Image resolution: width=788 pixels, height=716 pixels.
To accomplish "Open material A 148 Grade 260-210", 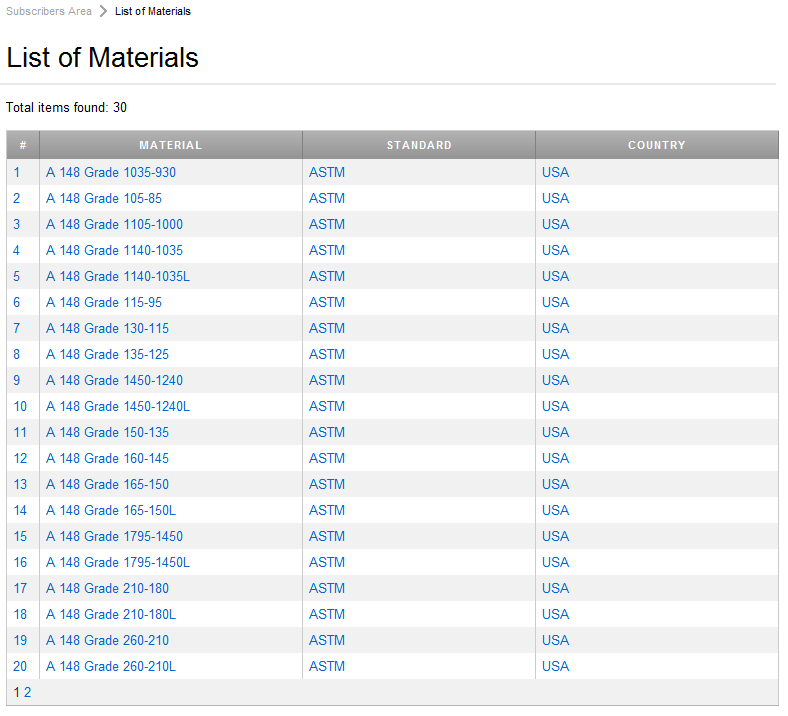I will click(108, 641).
